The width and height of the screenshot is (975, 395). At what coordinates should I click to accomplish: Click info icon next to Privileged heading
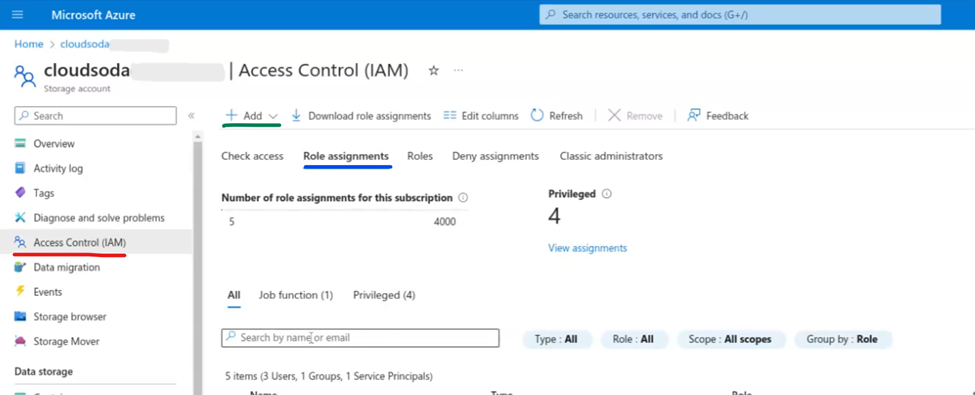pos(607,193)
